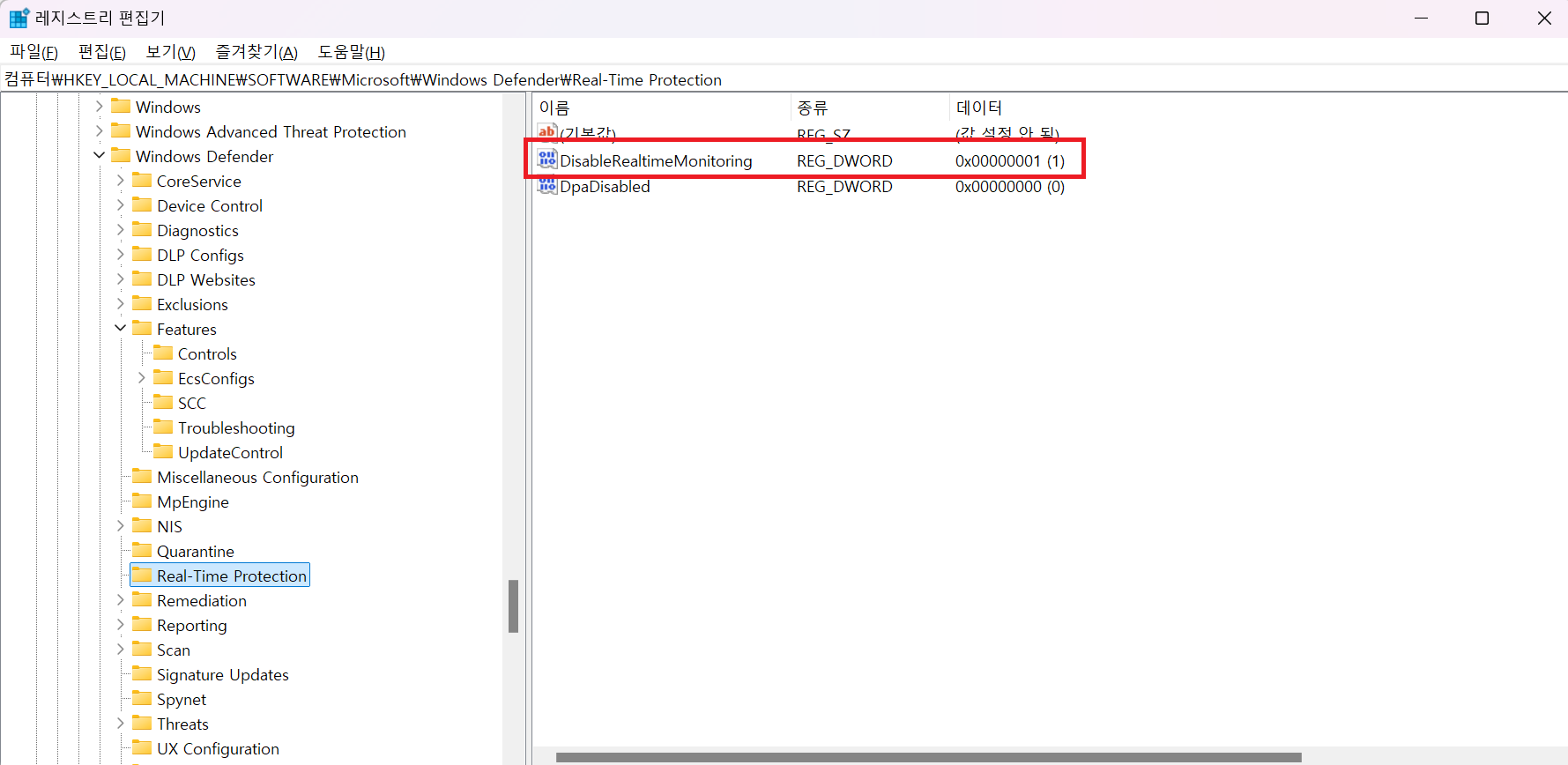This screenshot has height=765, width=1568.
Task: Expand the Windows Advanced Threat Protection node
Action: tap(99, 130)
